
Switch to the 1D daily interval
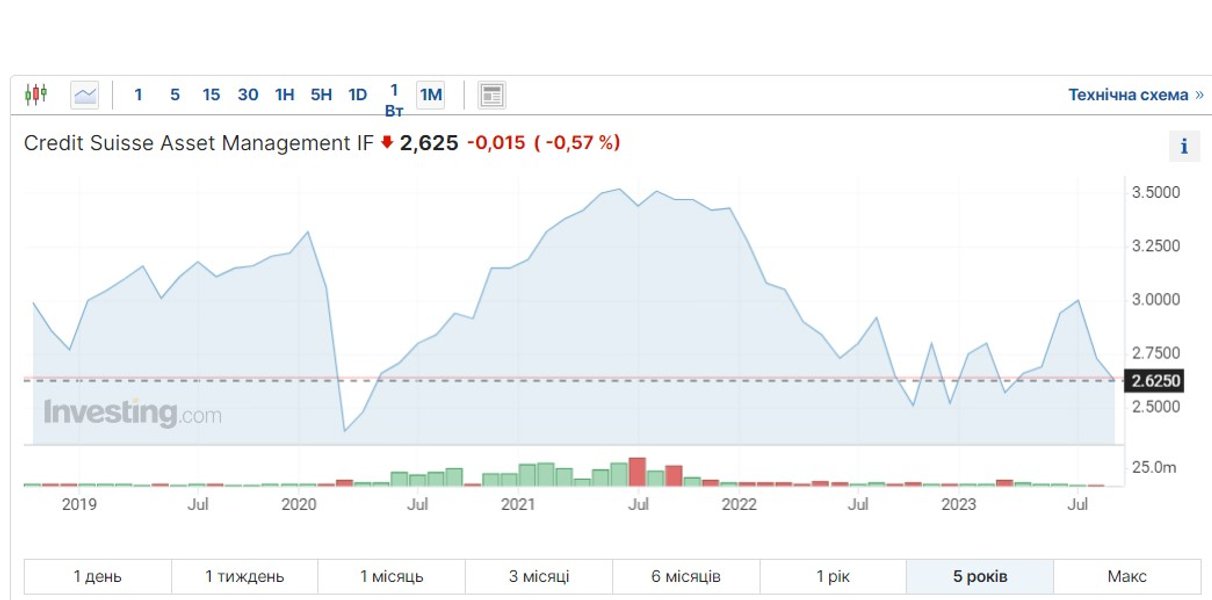pos(357,95)
